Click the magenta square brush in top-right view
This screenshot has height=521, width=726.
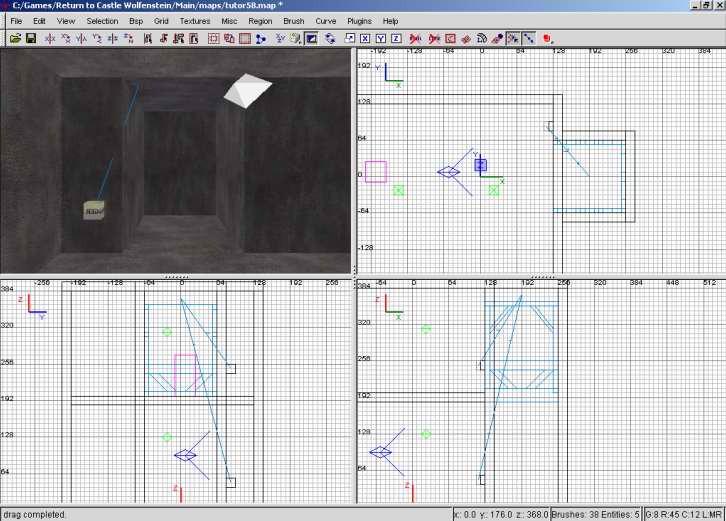tap(376, 171)
